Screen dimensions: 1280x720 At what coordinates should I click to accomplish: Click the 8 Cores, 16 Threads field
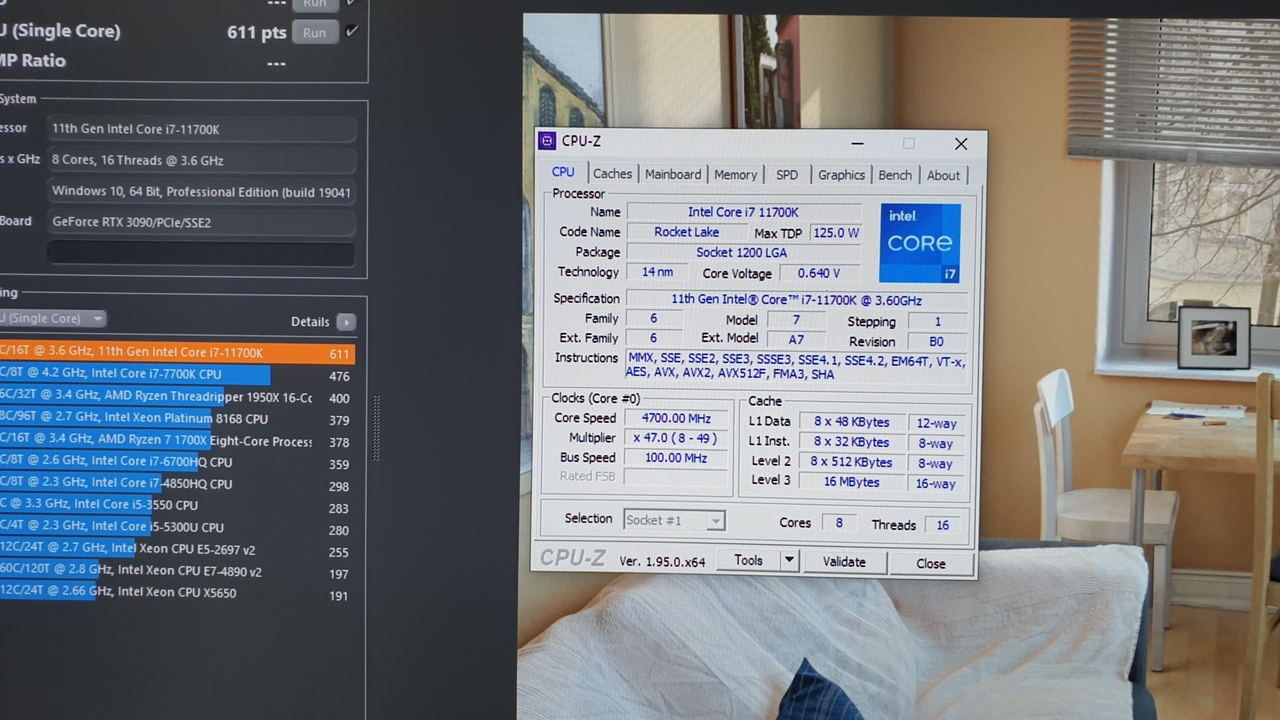click(201, 160)
